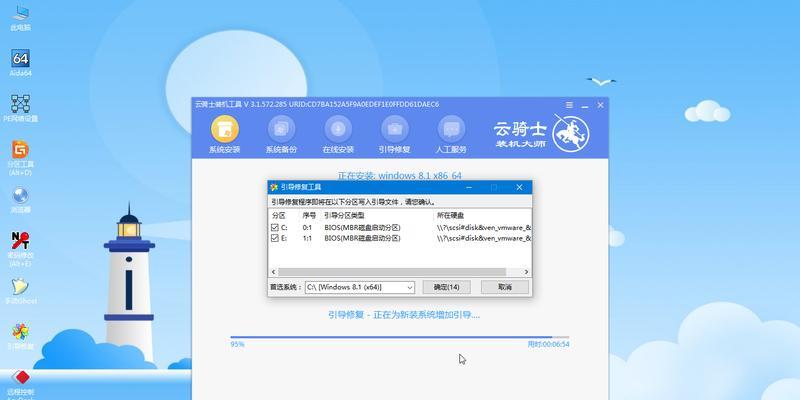The width and height of the screenshot is (800, 400).
Task: Switch to the 在线安装 tab
Action: click(338, 135)
